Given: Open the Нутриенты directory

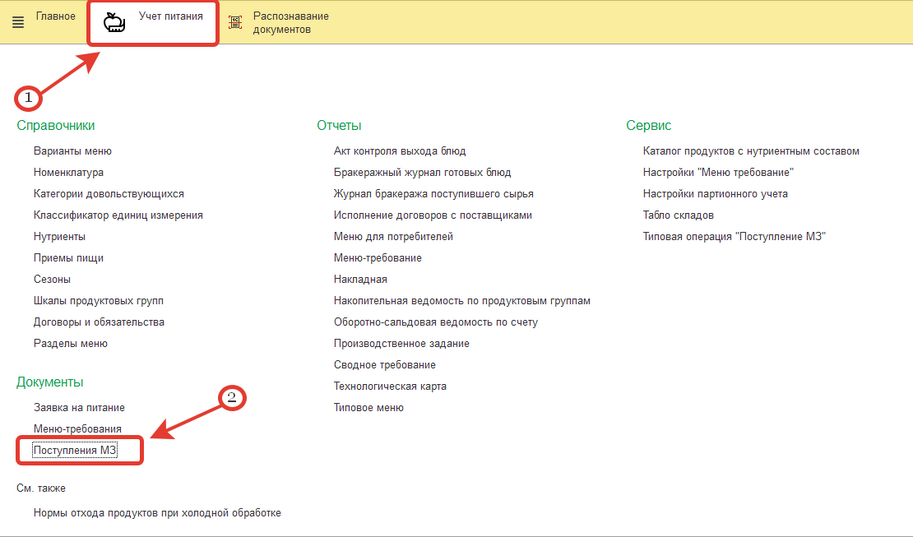Looking at the screenshot, I should [59, 236].
